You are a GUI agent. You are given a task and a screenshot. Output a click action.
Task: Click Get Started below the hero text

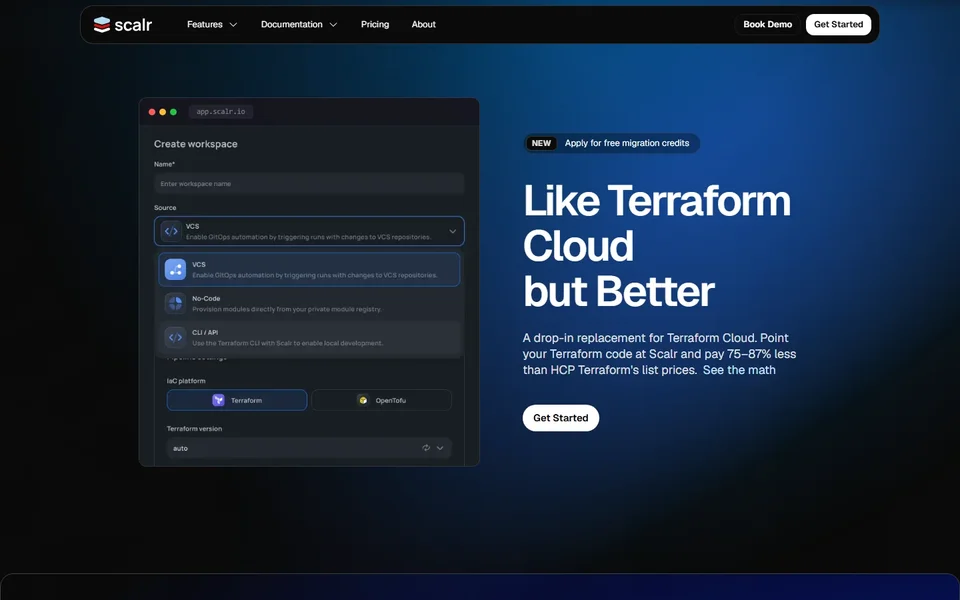coord(560,418)
